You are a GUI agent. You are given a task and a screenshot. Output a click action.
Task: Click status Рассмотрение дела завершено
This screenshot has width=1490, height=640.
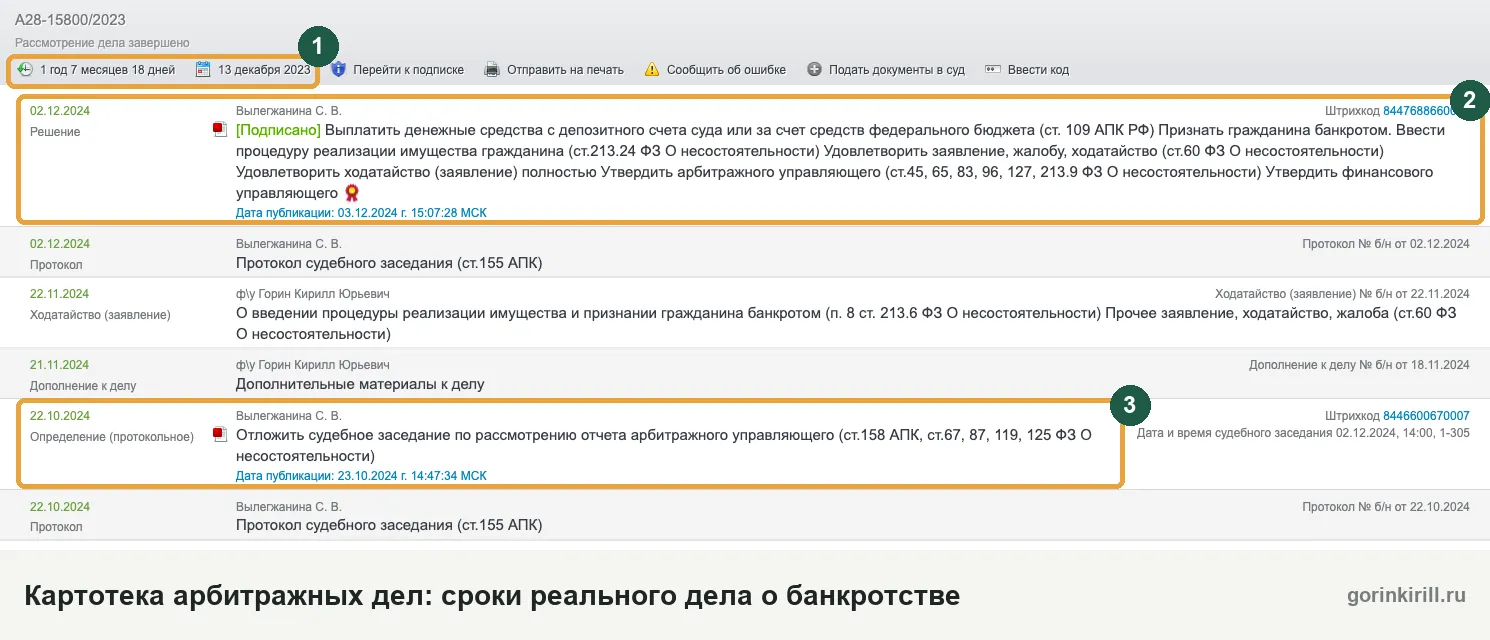tap(102, 43)
